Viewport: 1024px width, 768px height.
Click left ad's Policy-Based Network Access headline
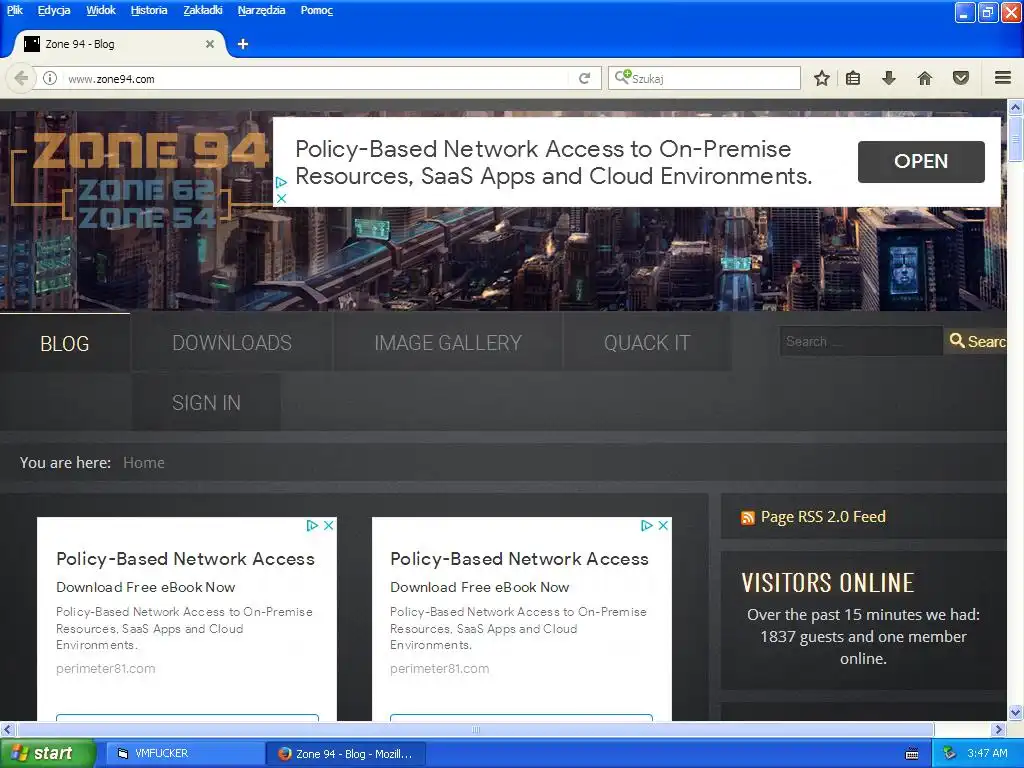185,559
